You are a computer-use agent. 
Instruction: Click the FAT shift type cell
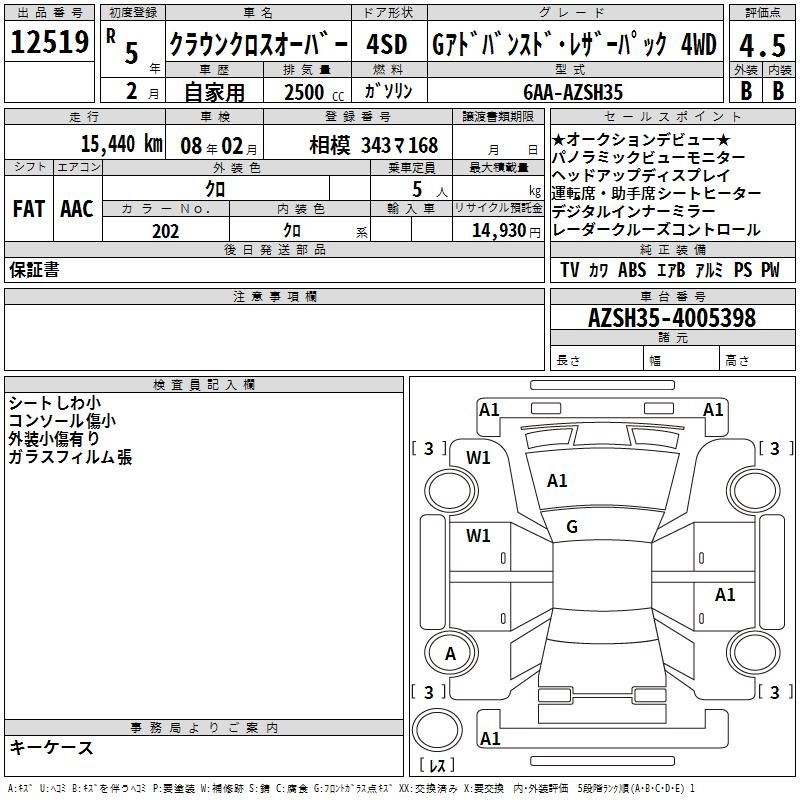[28, 208]
